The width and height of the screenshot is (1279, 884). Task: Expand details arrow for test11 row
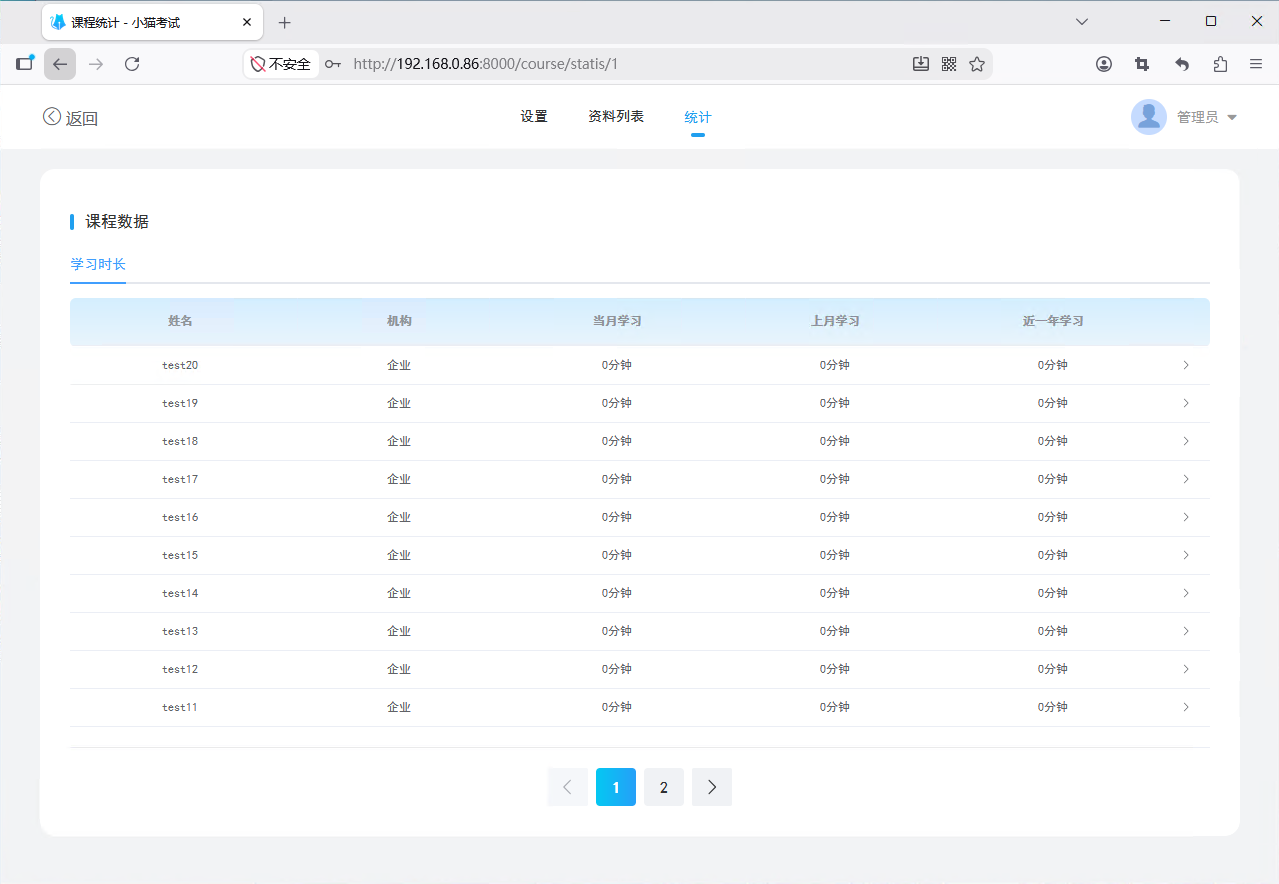(1186, 707)
